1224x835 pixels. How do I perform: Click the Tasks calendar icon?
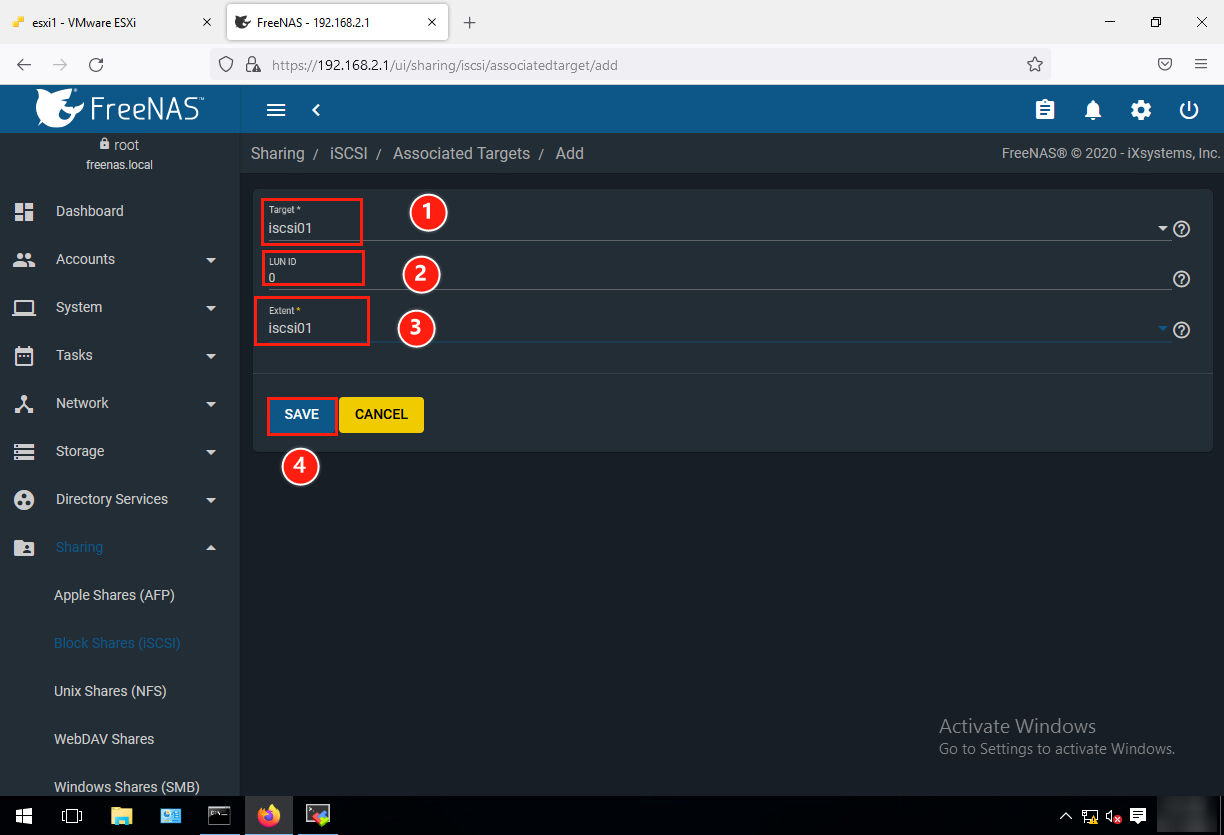pos(24,355)
